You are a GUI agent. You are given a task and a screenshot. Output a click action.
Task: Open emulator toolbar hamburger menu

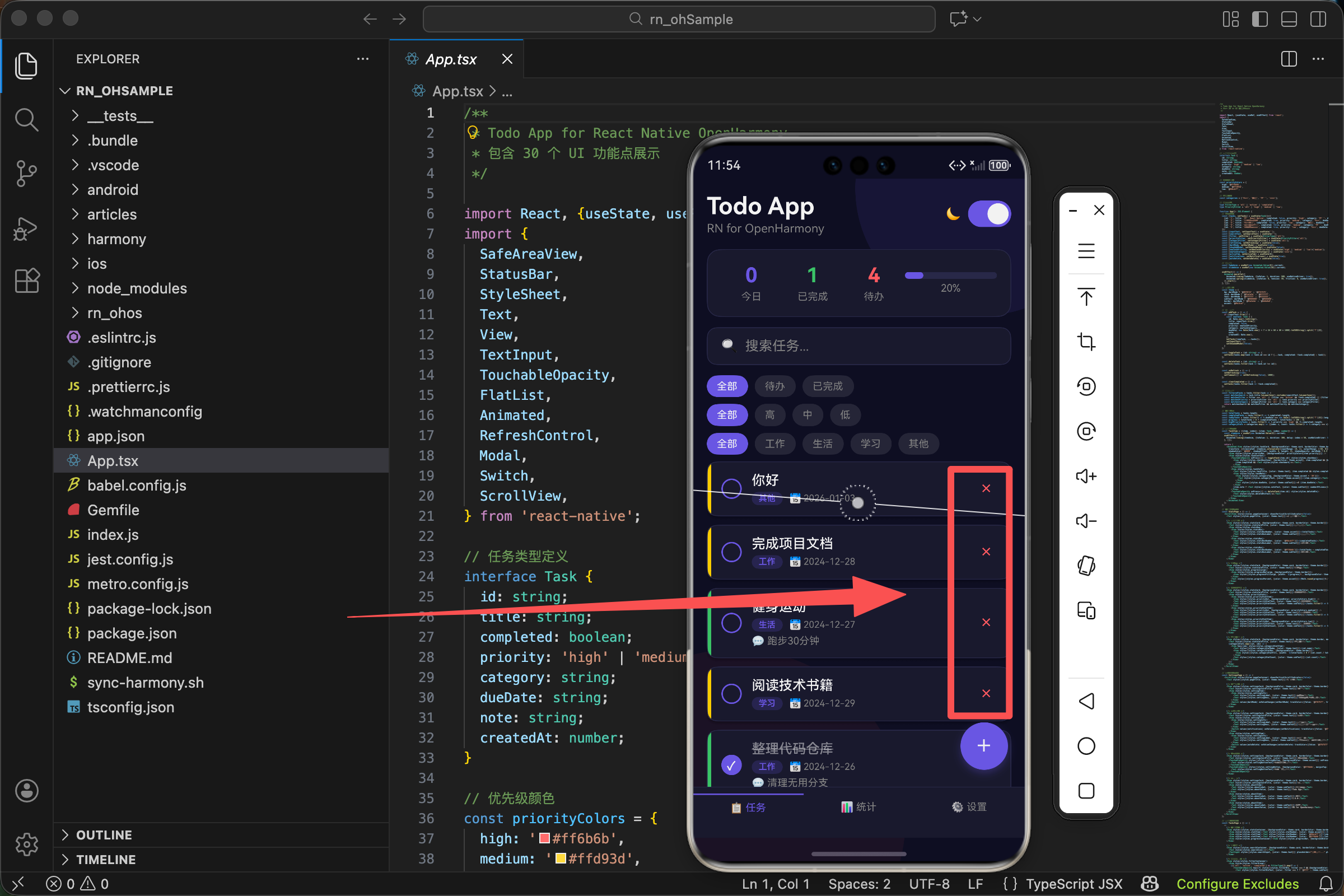(1086, 251)
